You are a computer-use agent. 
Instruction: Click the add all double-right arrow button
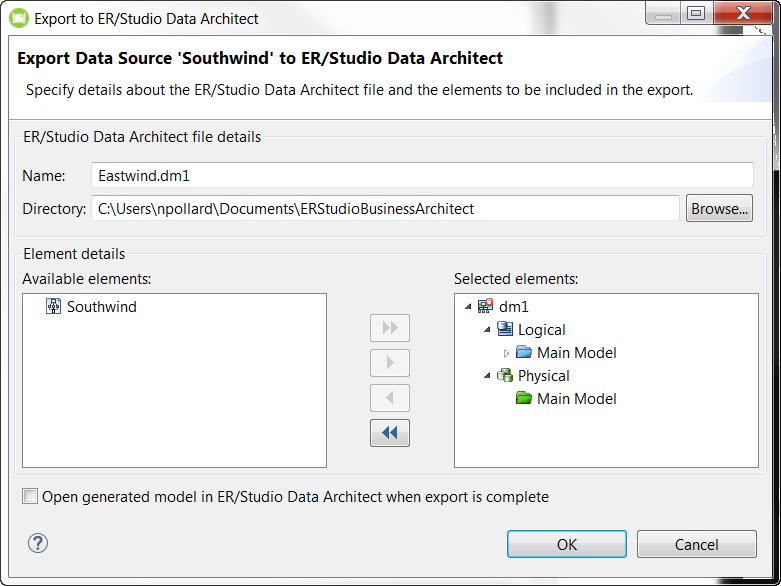pyautogui.click(x=390, y=328)
